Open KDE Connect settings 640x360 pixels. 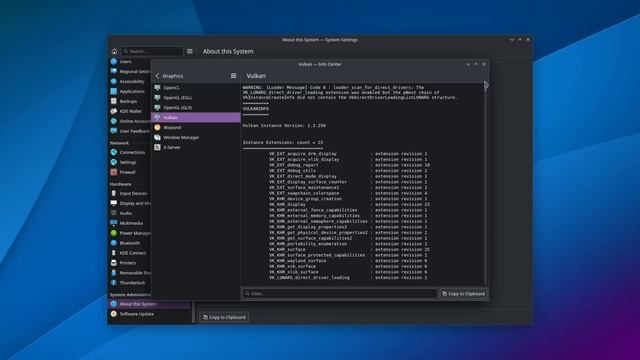click(130, 253)
